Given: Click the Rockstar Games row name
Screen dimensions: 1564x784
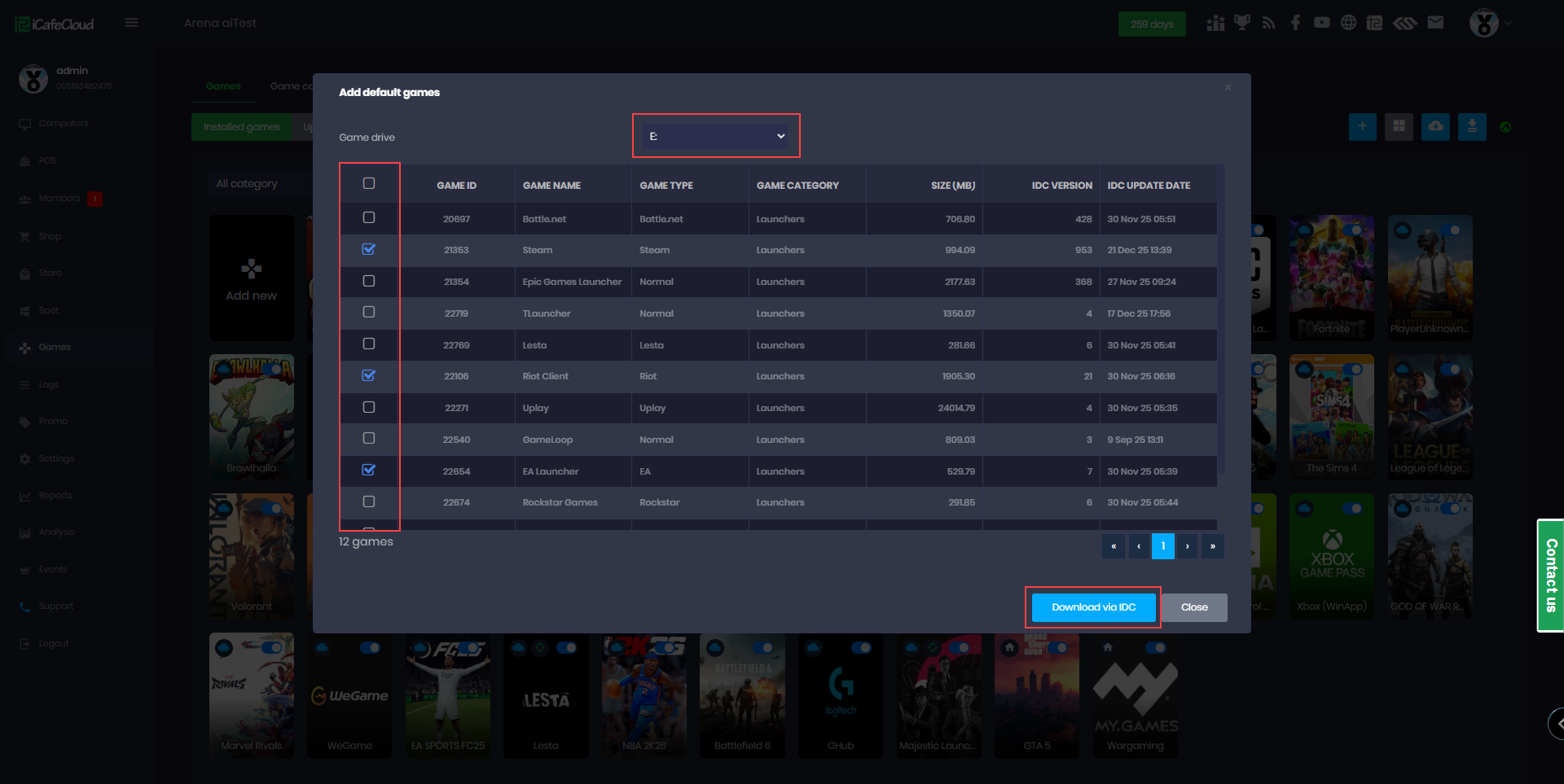Looking at the screenshot, I should coord(560,503).
